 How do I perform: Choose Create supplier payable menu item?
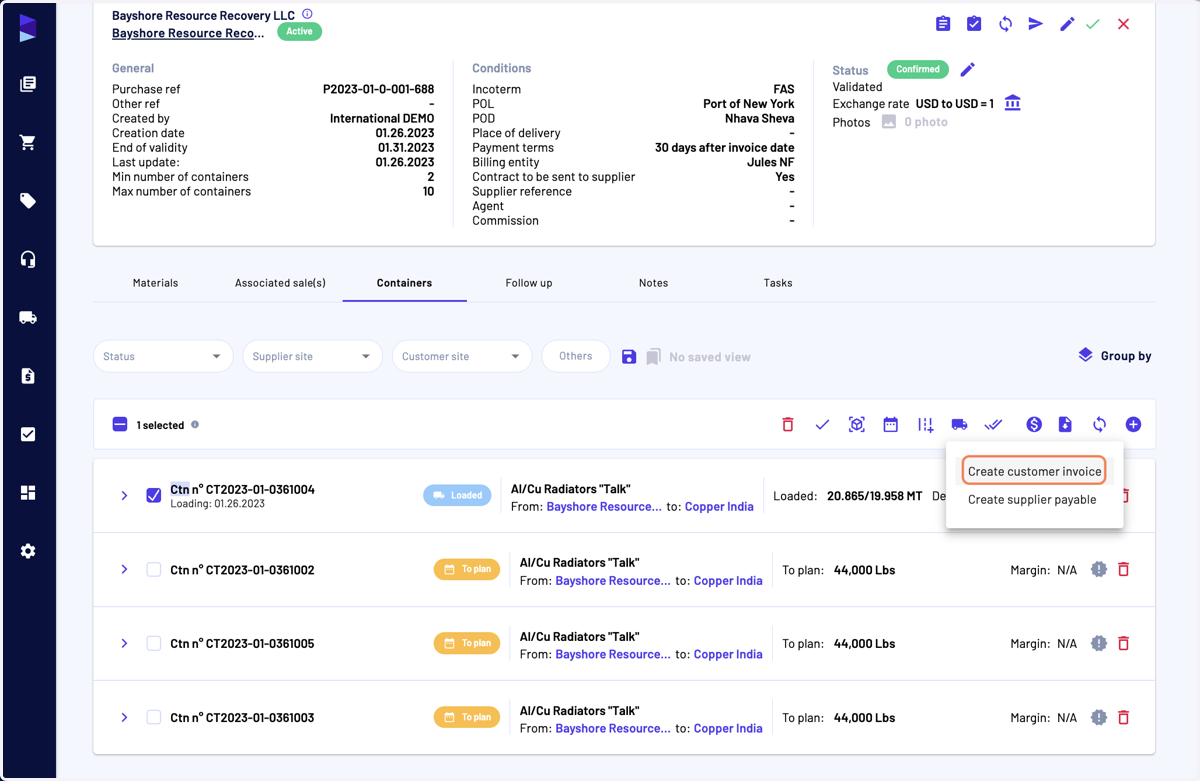1034,499
